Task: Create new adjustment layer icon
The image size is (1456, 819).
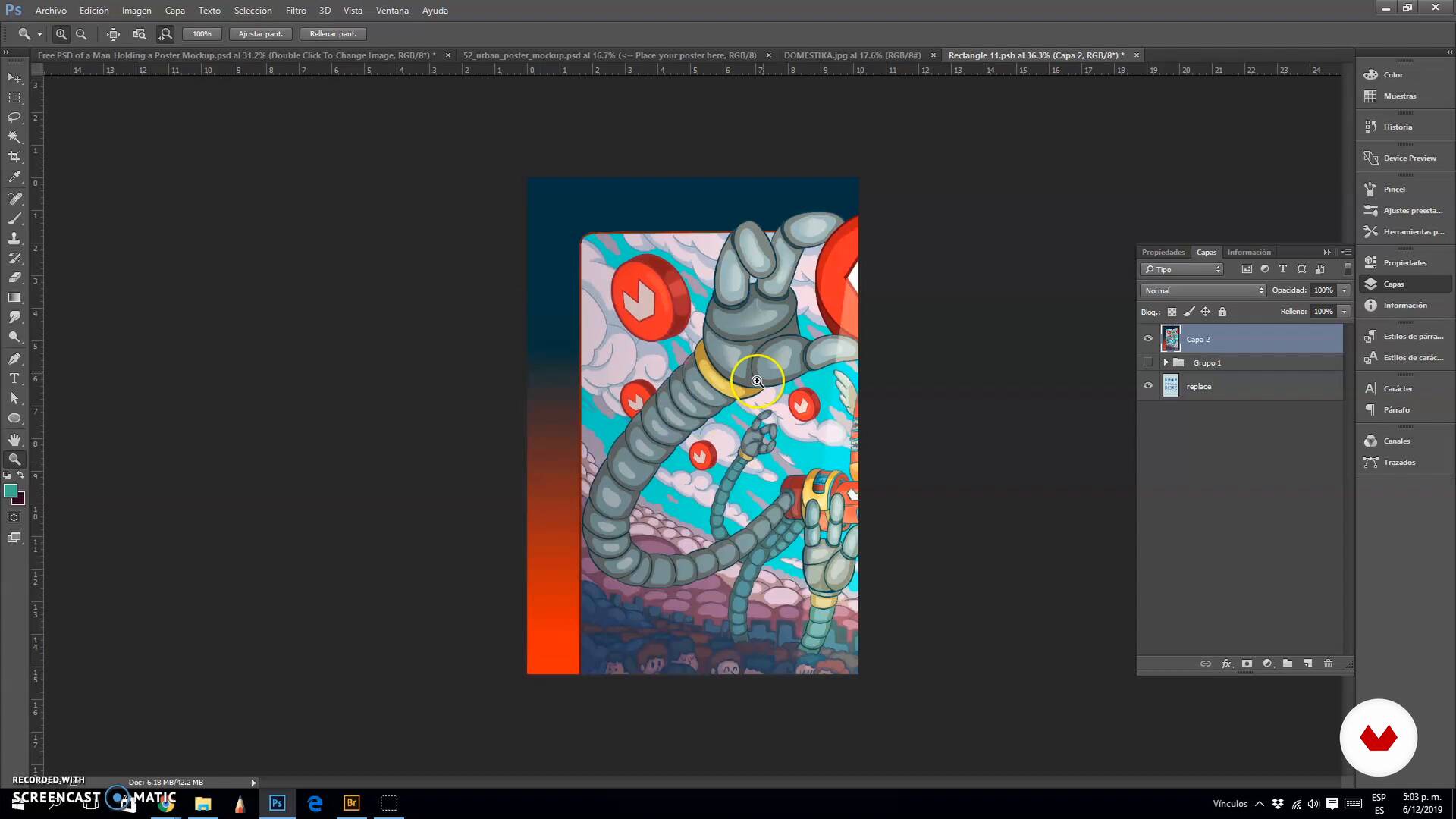Action: tap(1267, 664)
